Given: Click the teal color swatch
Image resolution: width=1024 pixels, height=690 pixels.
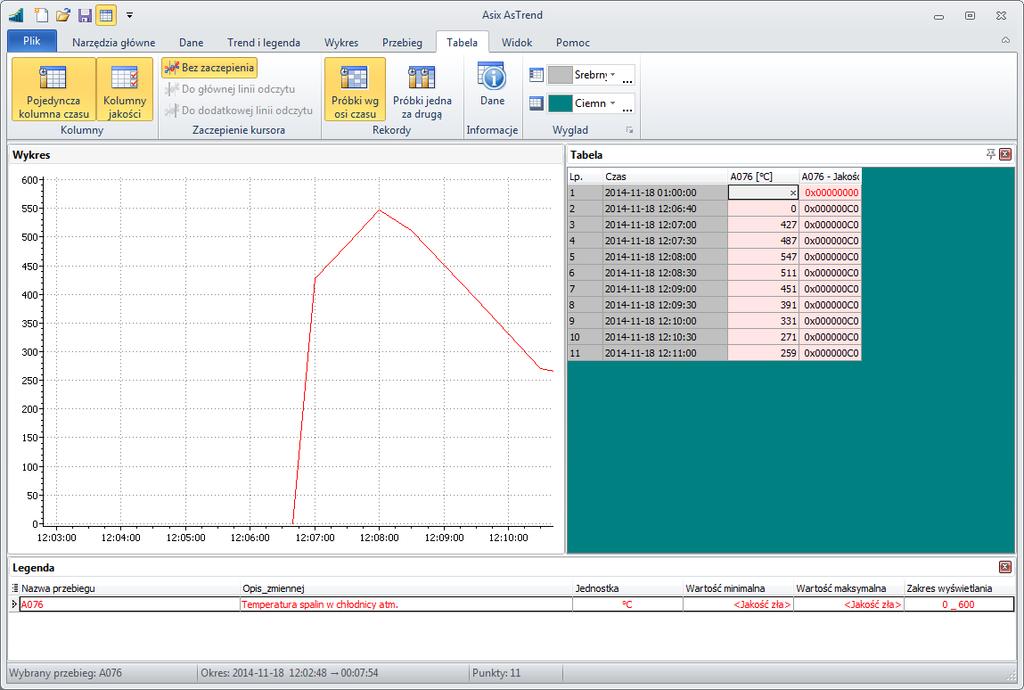Looking at the screenshot, I should coord(560,103).
